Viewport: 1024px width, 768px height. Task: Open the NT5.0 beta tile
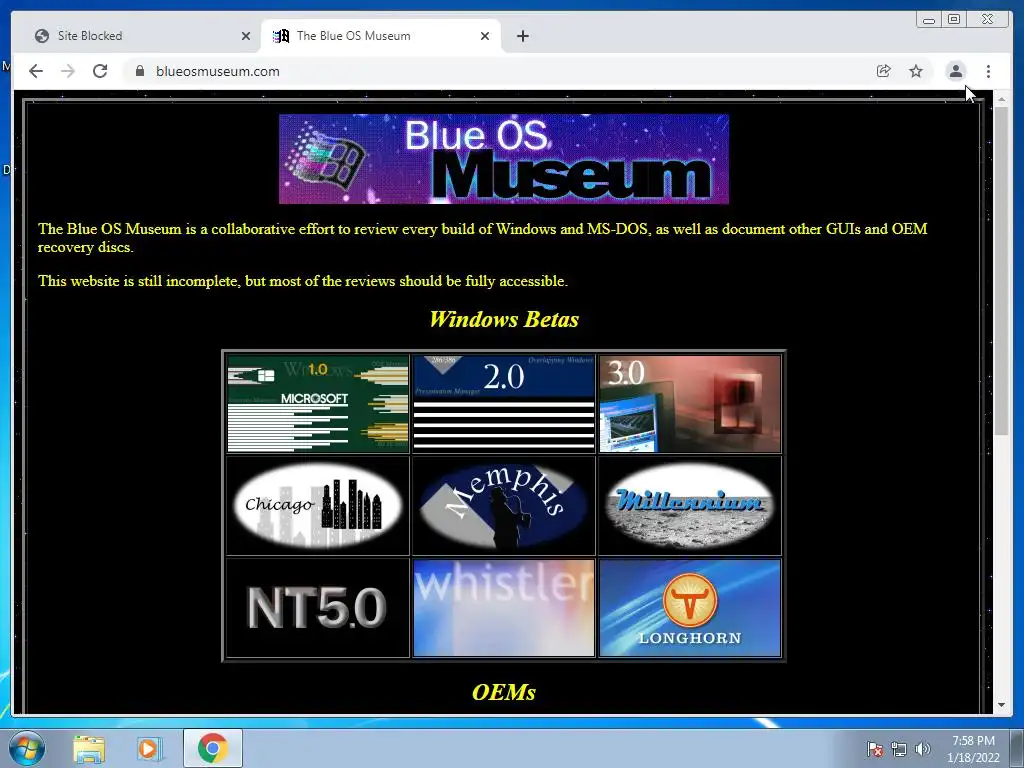(317, 607)
